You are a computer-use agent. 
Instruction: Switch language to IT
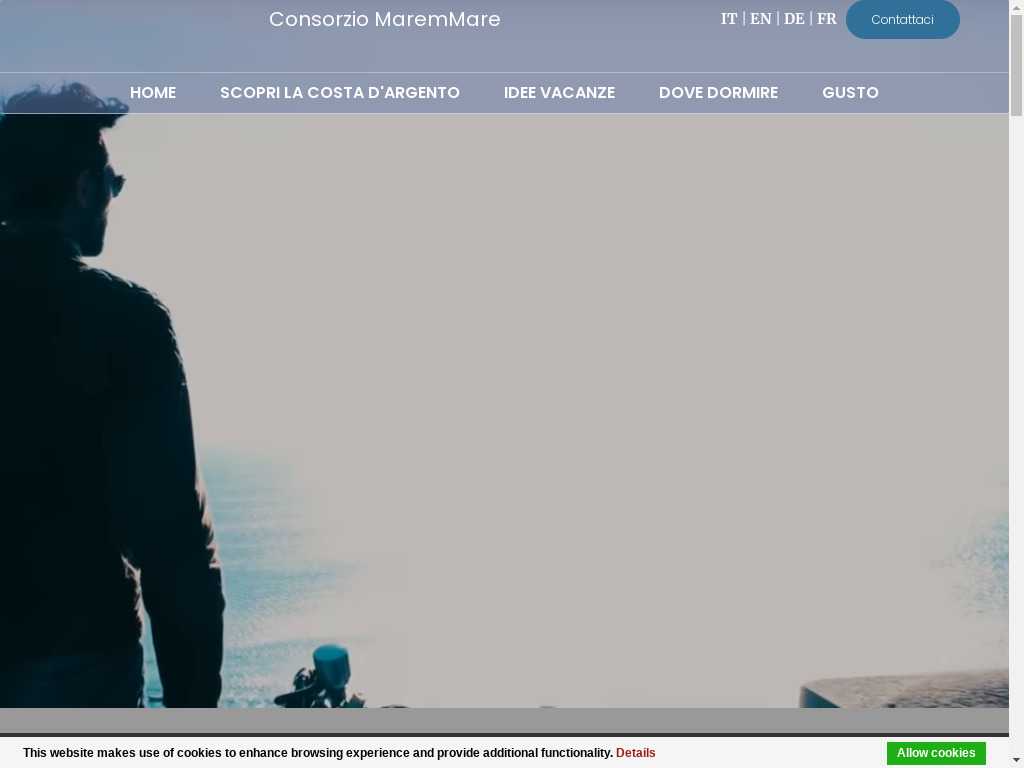tap(729, 19)
